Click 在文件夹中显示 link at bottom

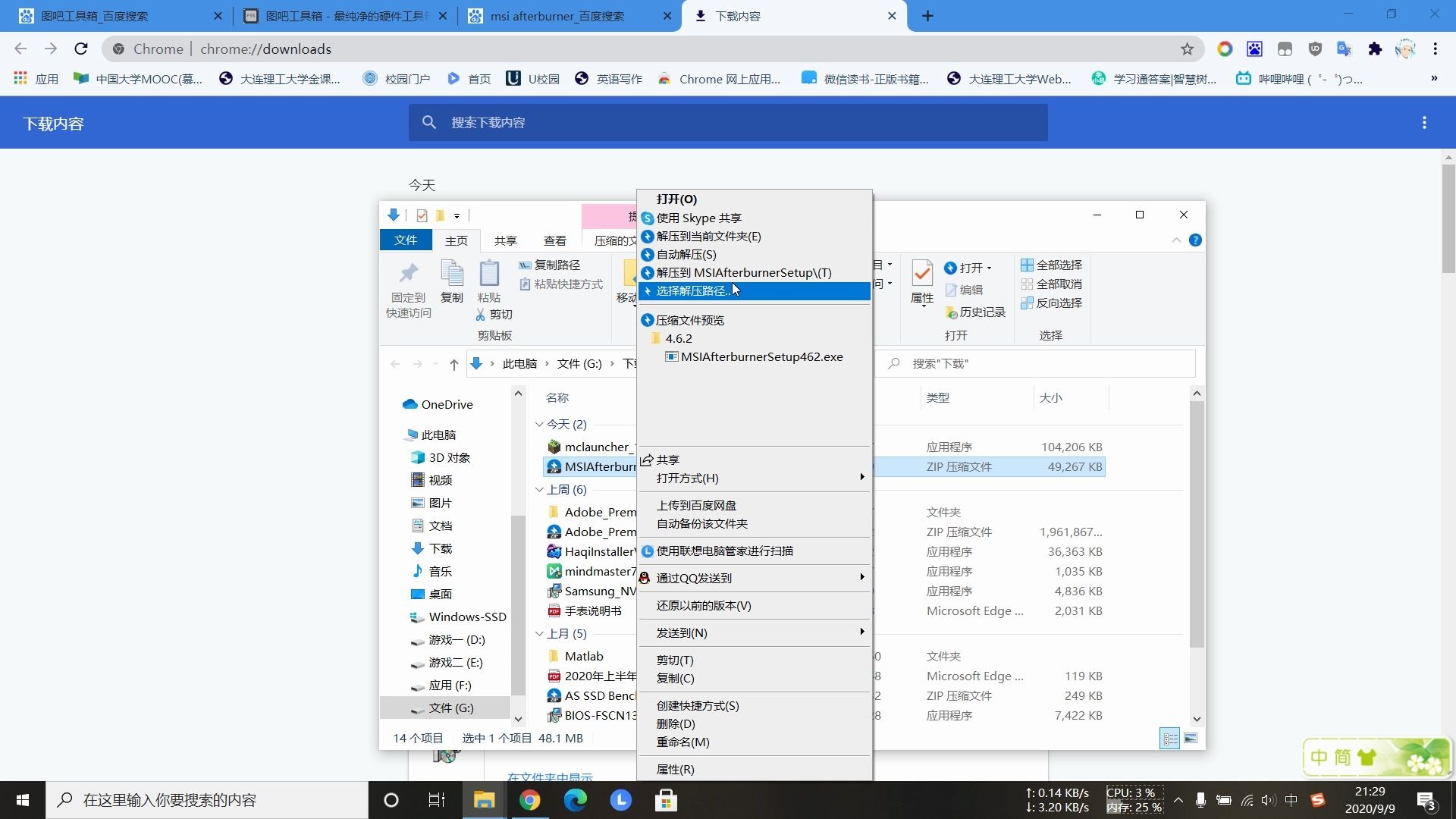[551, 777]
